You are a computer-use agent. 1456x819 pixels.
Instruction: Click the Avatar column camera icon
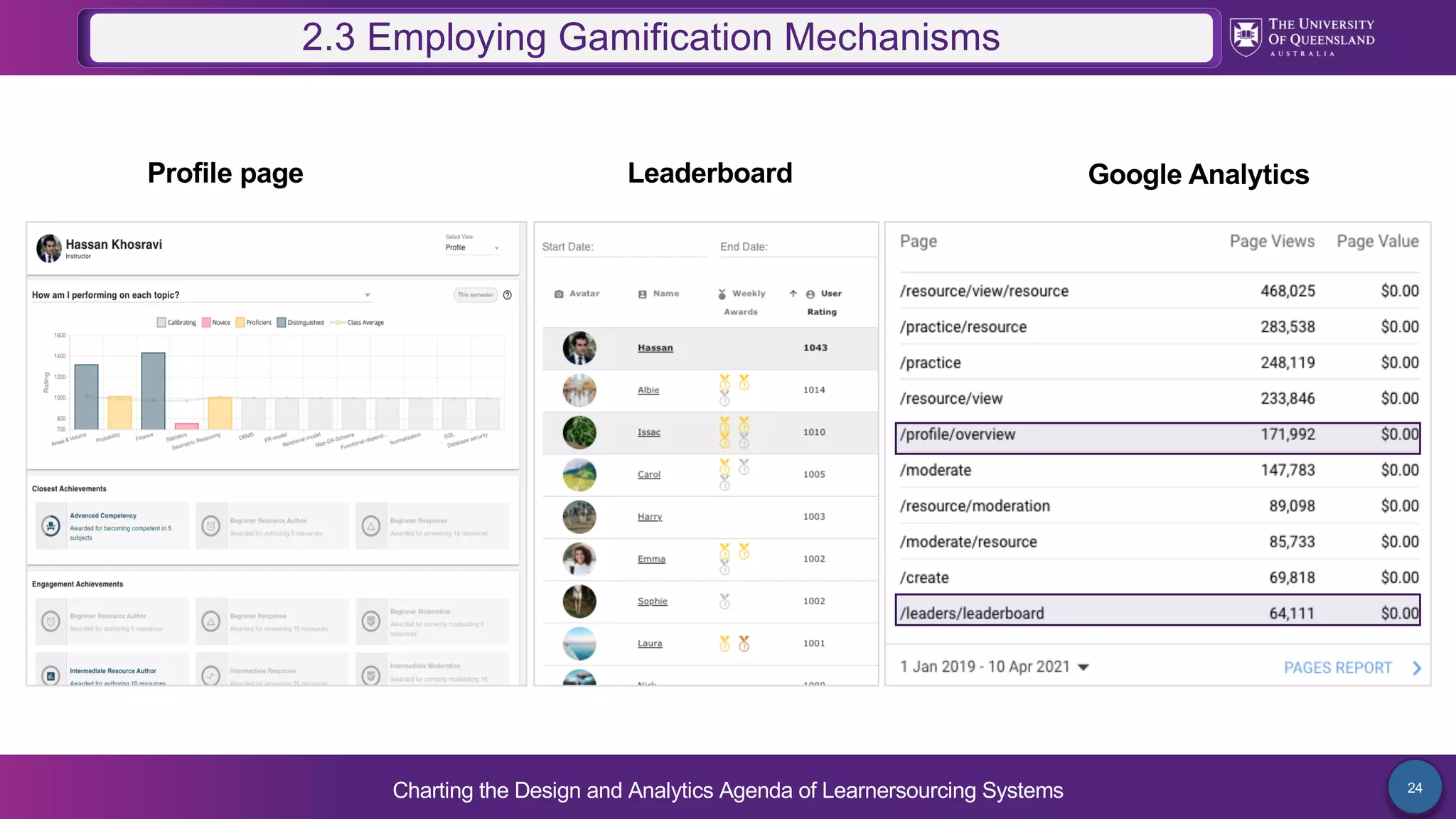click(x=559, y=294)
